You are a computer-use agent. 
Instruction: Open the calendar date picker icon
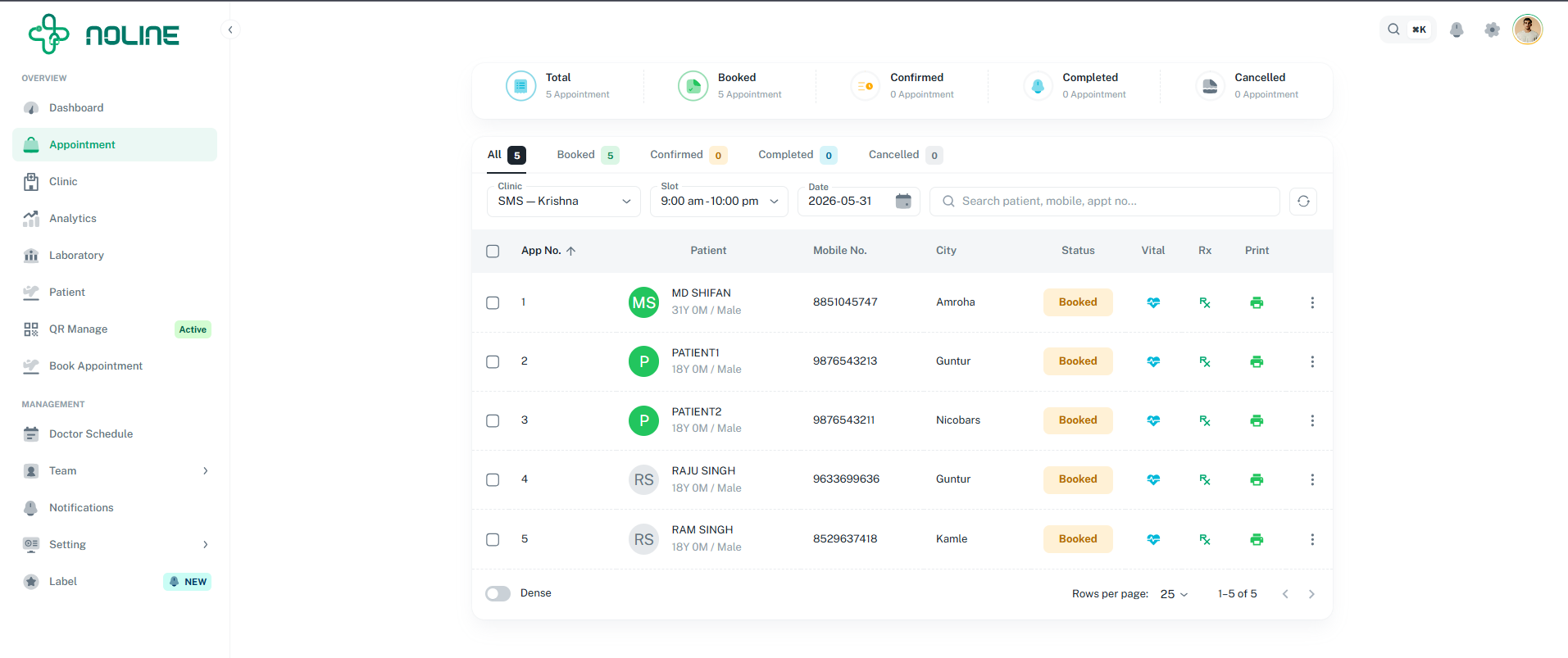point(903,201)
